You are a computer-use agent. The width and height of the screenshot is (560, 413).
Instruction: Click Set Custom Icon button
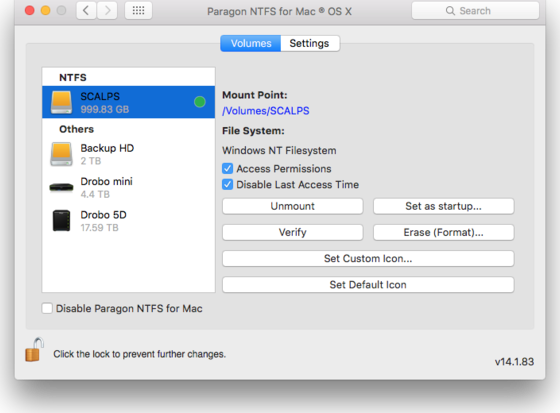368,258
